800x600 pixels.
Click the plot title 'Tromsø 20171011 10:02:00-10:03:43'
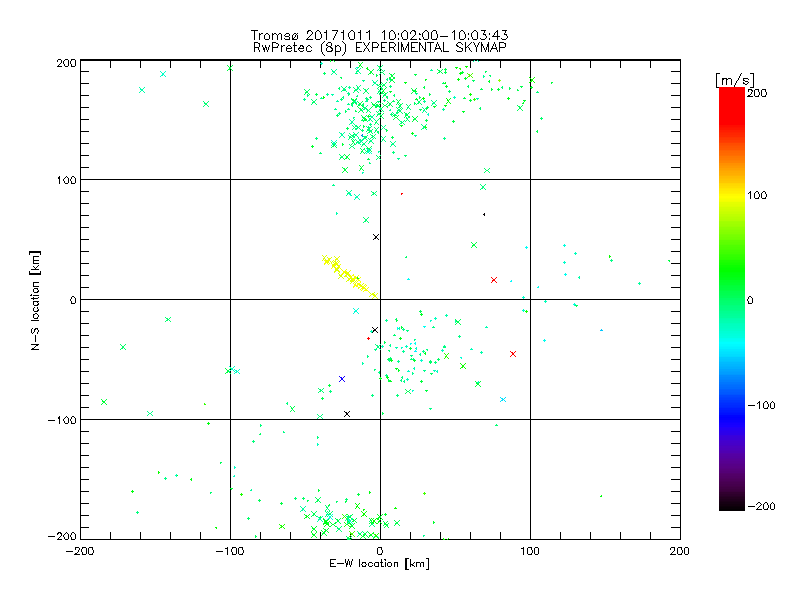(379, 35)
